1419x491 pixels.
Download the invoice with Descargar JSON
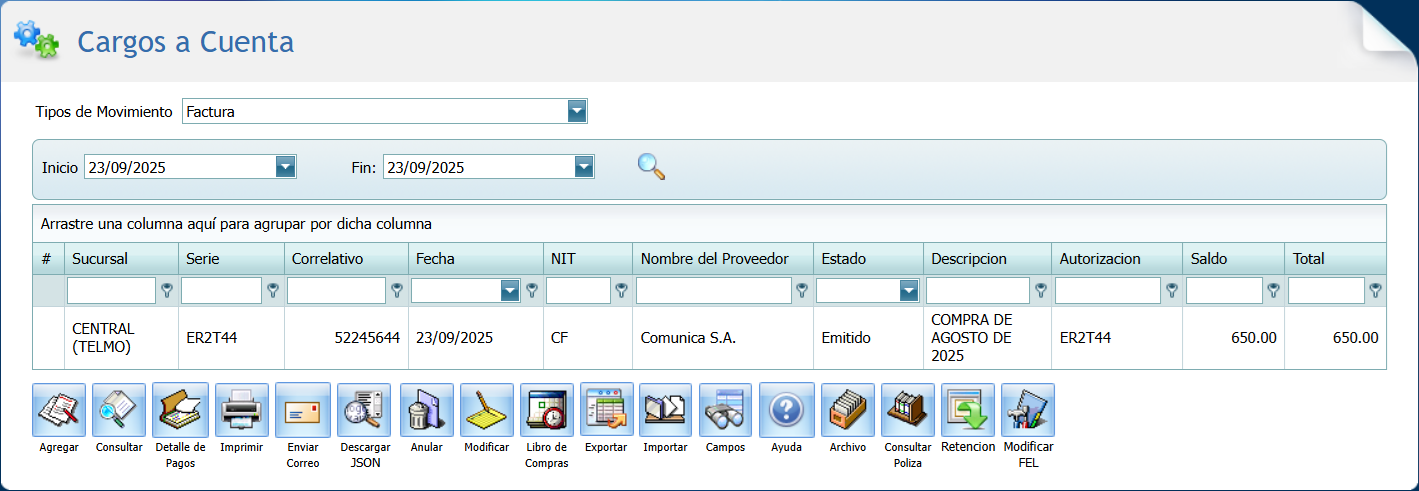pyautogui.click(x=365, y=410)
